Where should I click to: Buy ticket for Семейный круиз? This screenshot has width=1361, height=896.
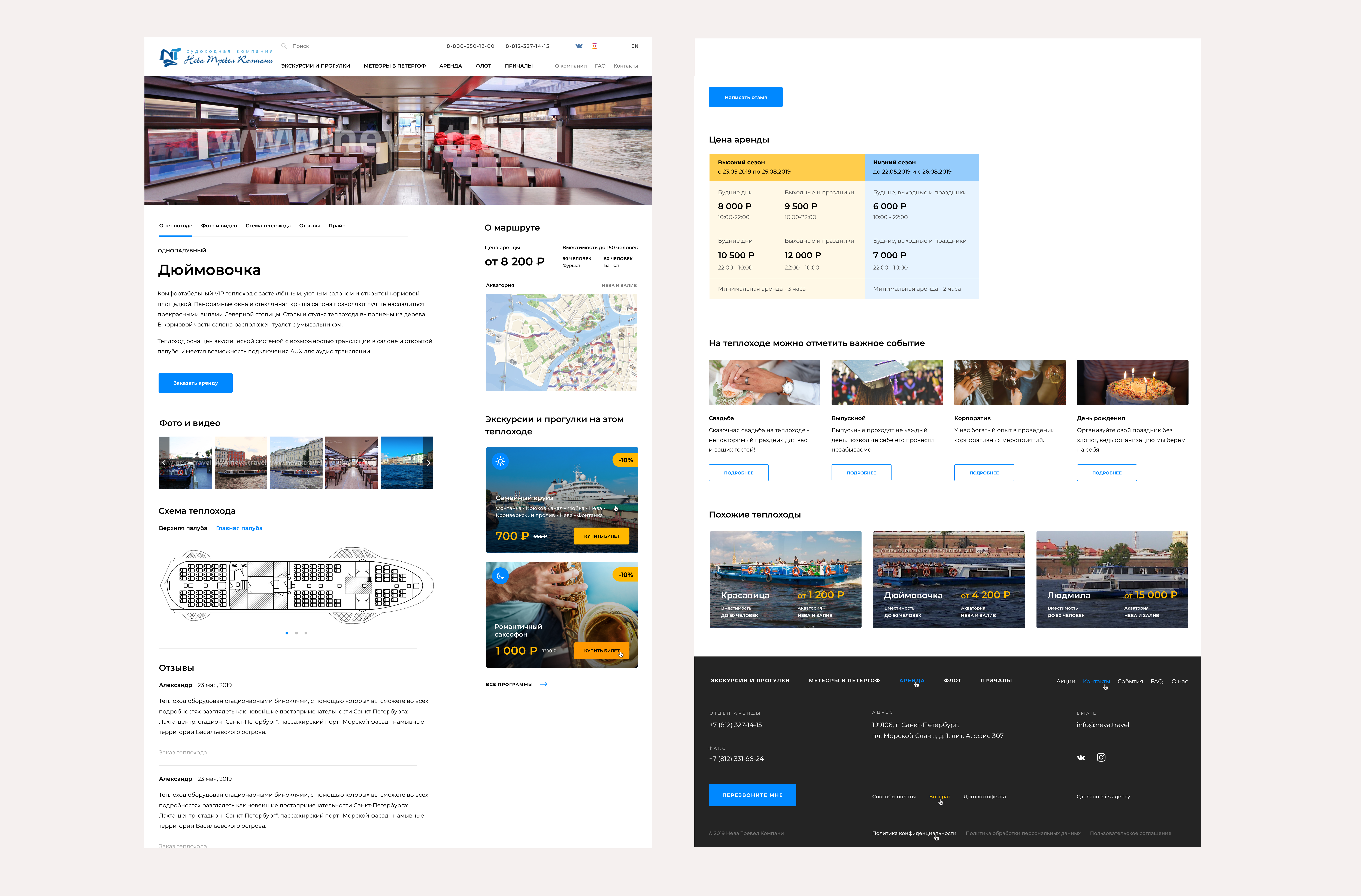pyautogui.click(x=602, y=536)
